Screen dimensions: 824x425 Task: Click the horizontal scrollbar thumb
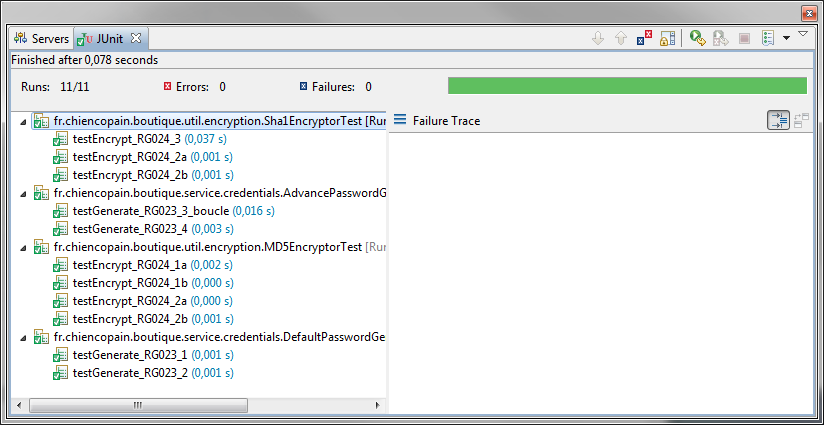[136, 405]
